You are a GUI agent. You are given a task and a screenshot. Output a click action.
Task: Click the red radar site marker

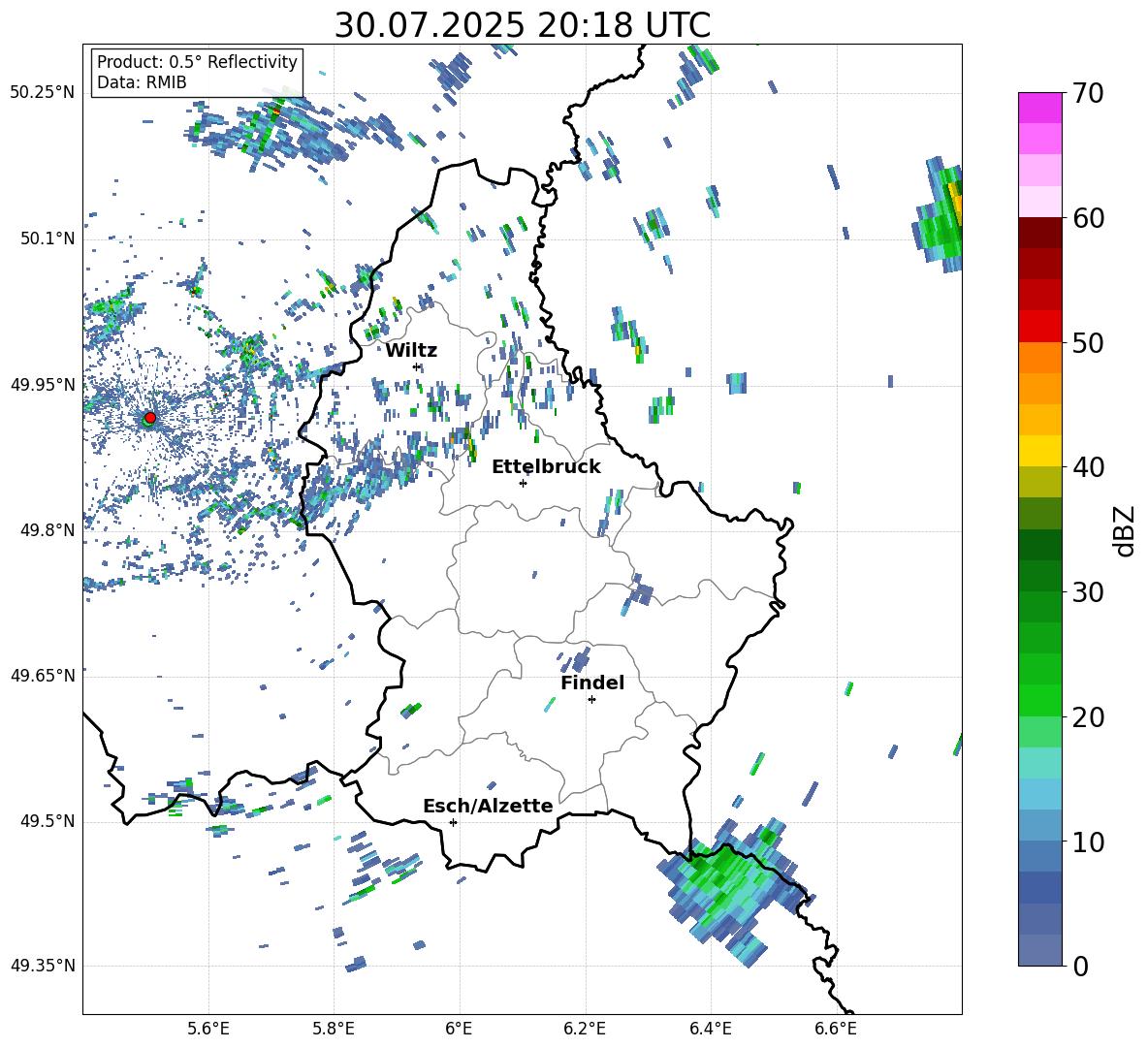pos(150,417)
